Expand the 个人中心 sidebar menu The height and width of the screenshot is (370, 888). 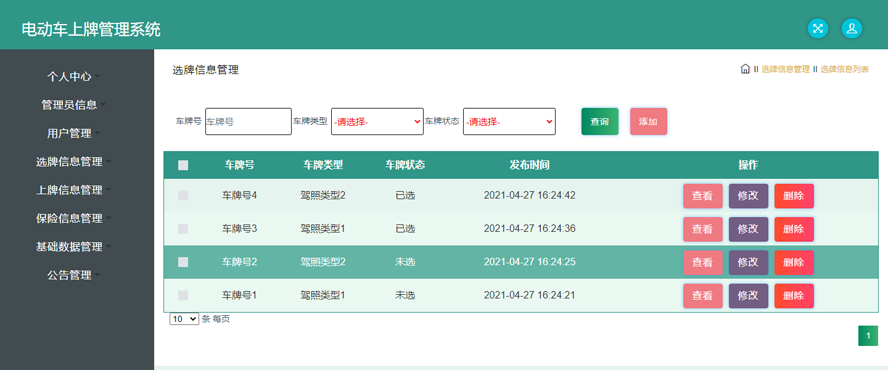[x=74, y=76]
